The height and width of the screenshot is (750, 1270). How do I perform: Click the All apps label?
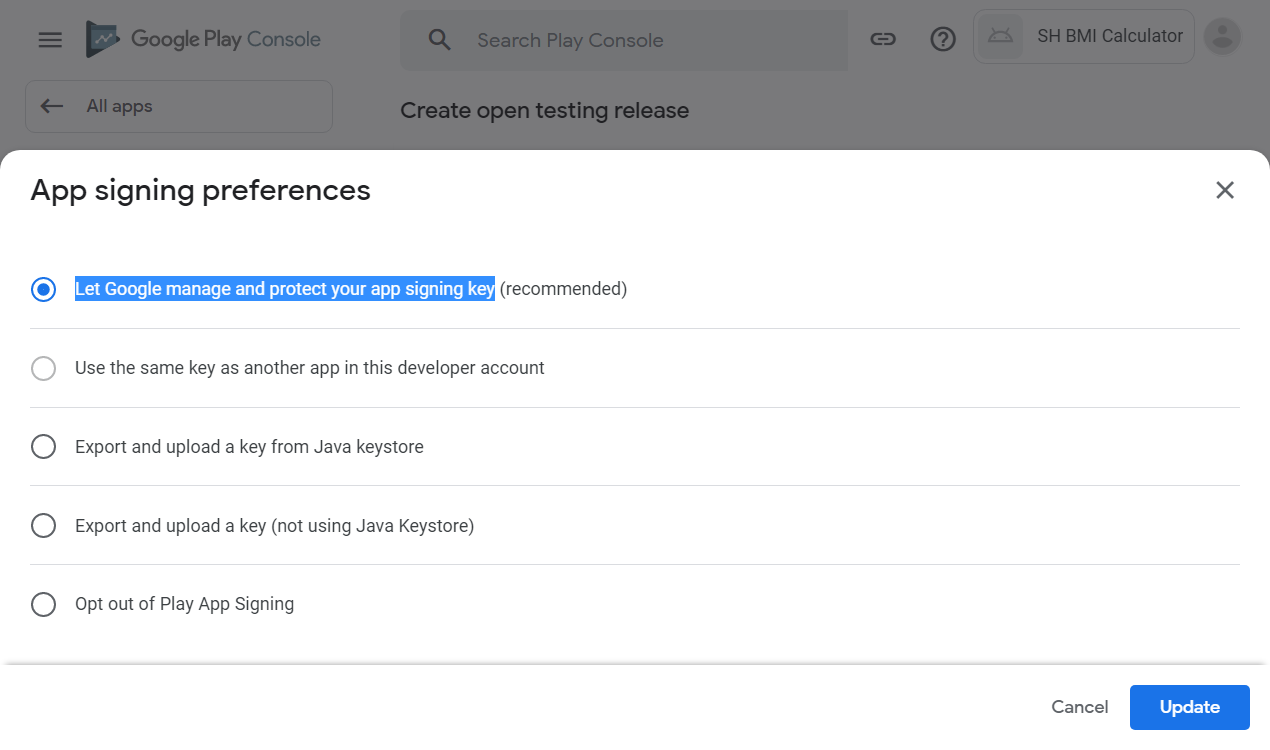(x=119, y=106)
